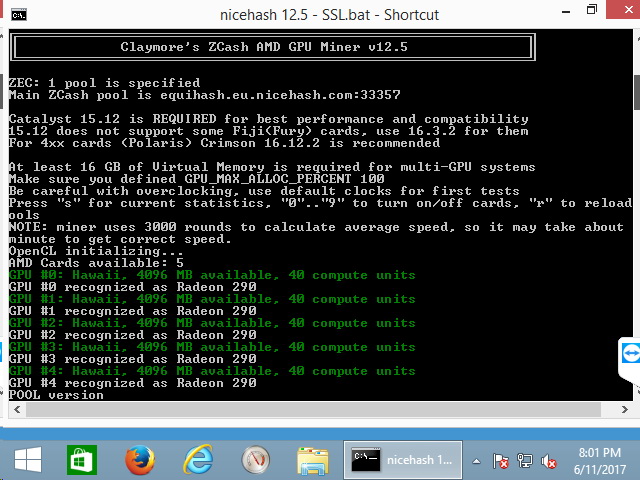This screenshot has height=480, width=640.
Task: Open the command prompt window system menu icon
Action: click(x=19, y=15)
